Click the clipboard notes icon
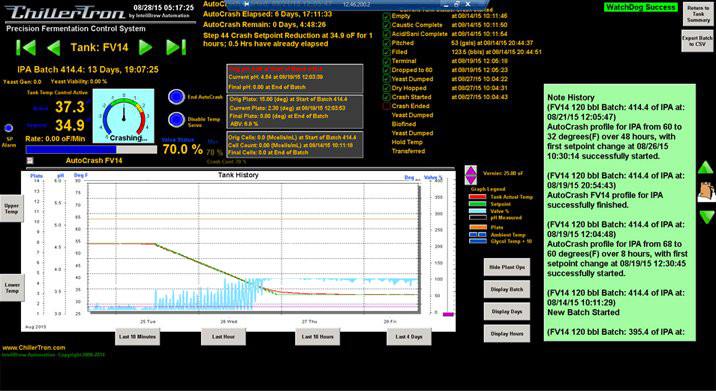 click(706, 191)
